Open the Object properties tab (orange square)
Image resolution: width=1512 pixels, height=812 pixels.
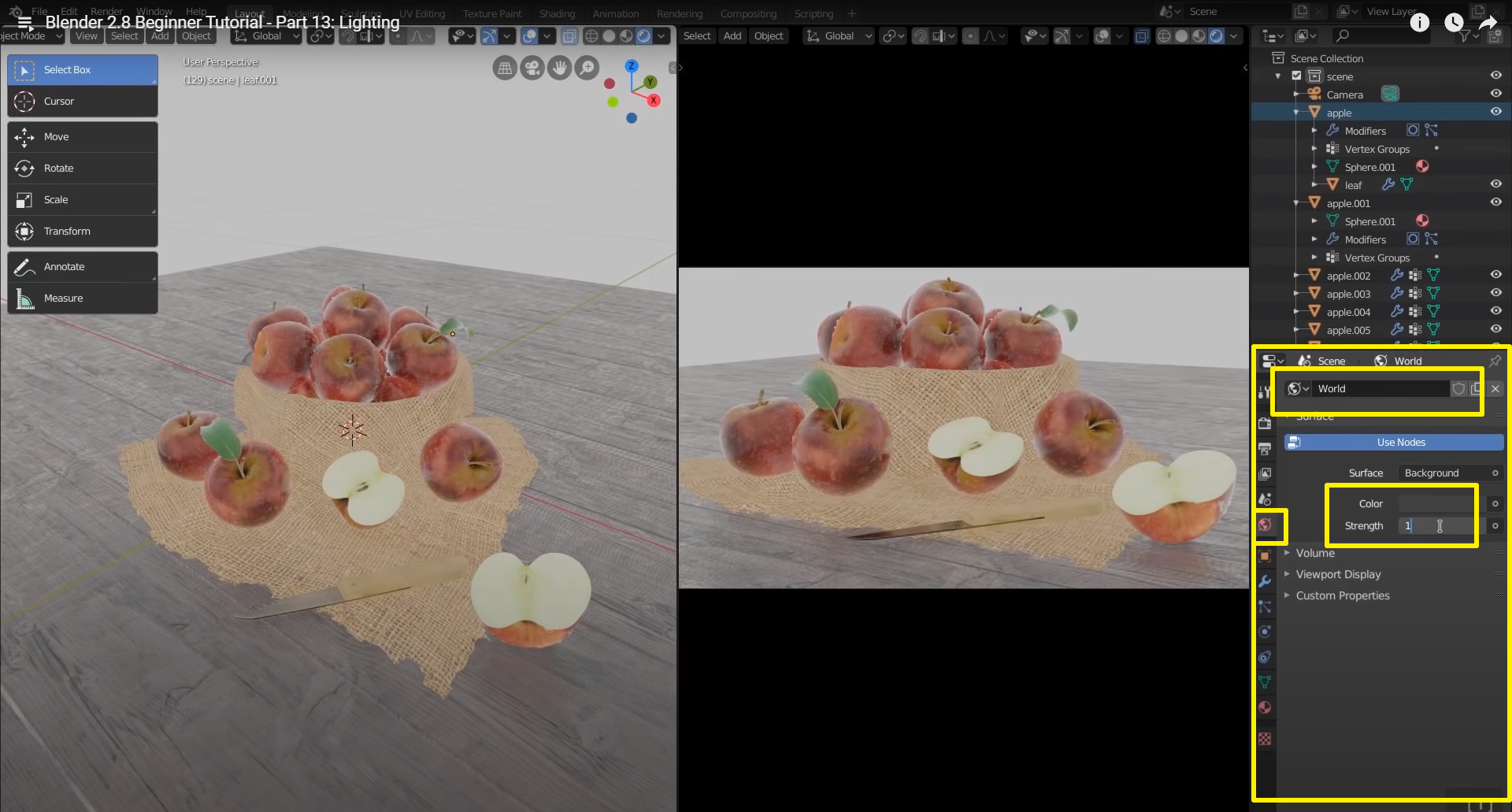coord(1265,556)
